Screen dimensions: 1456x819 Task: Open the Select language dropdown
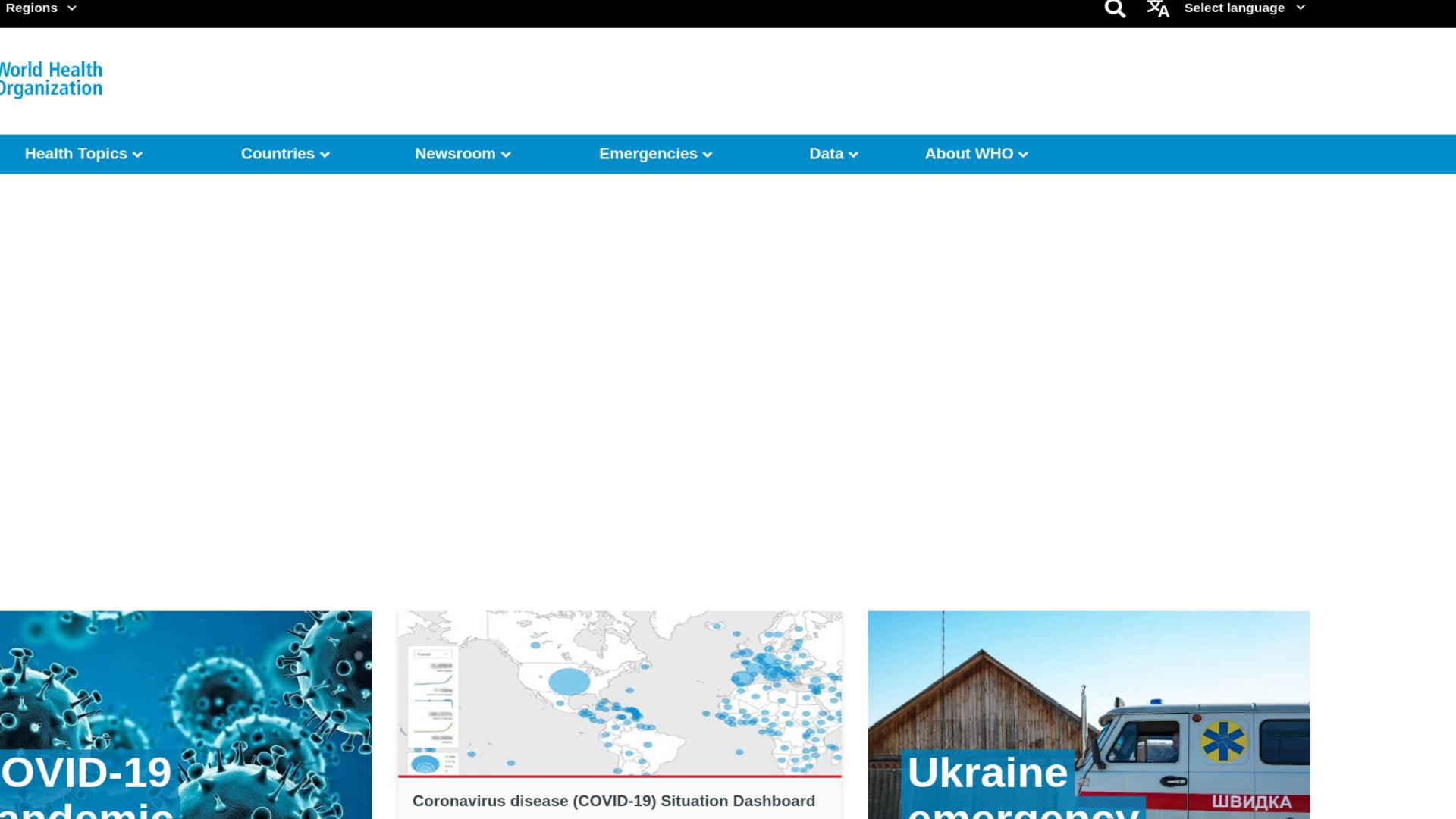[x=1244, y=8]
